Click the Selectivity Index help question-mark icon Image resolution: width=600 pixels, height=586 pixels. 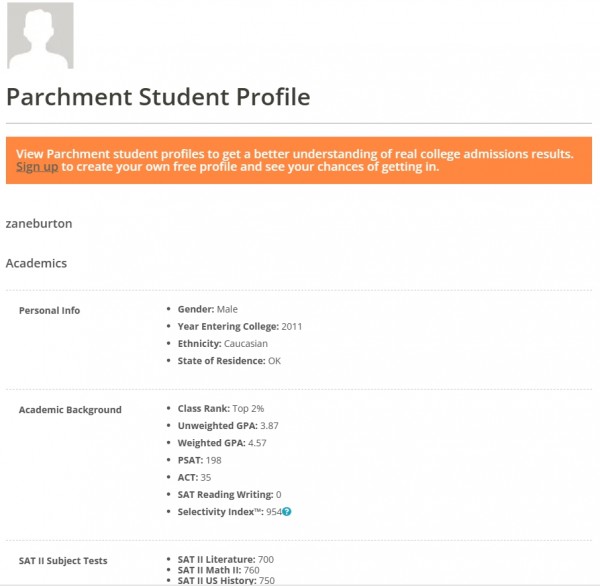287,511
